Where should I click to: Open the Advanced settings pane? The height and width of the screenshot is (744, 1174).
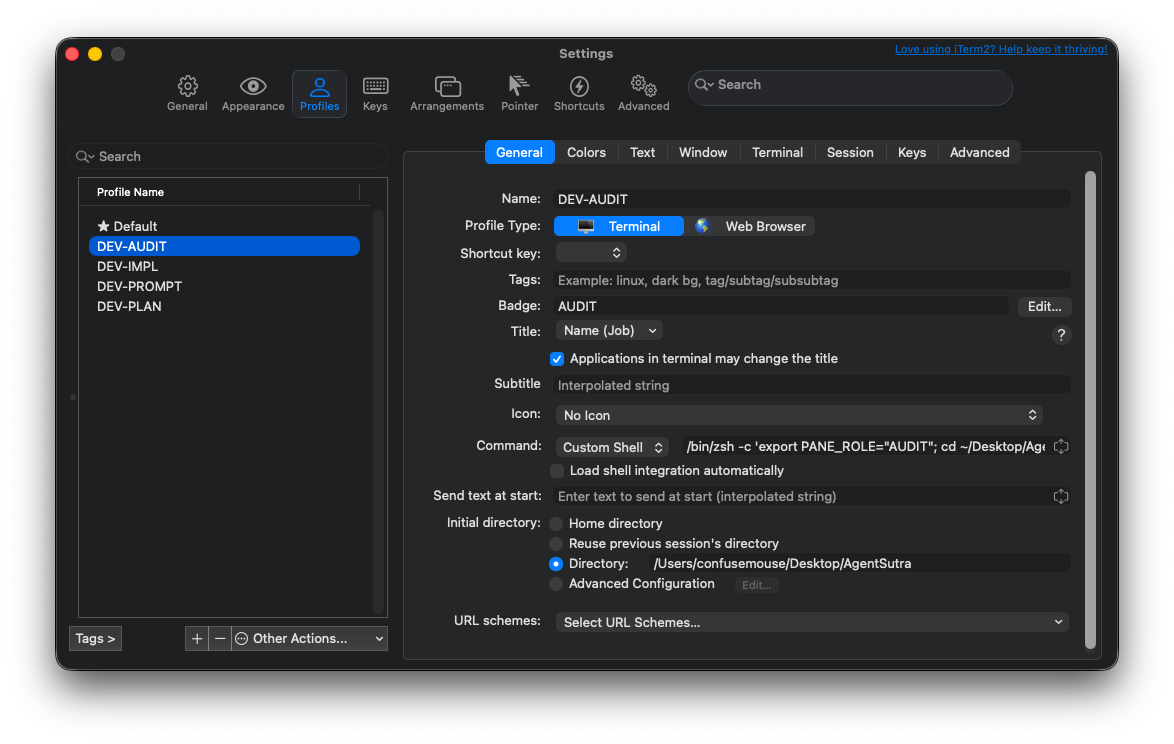pos(643,92)
